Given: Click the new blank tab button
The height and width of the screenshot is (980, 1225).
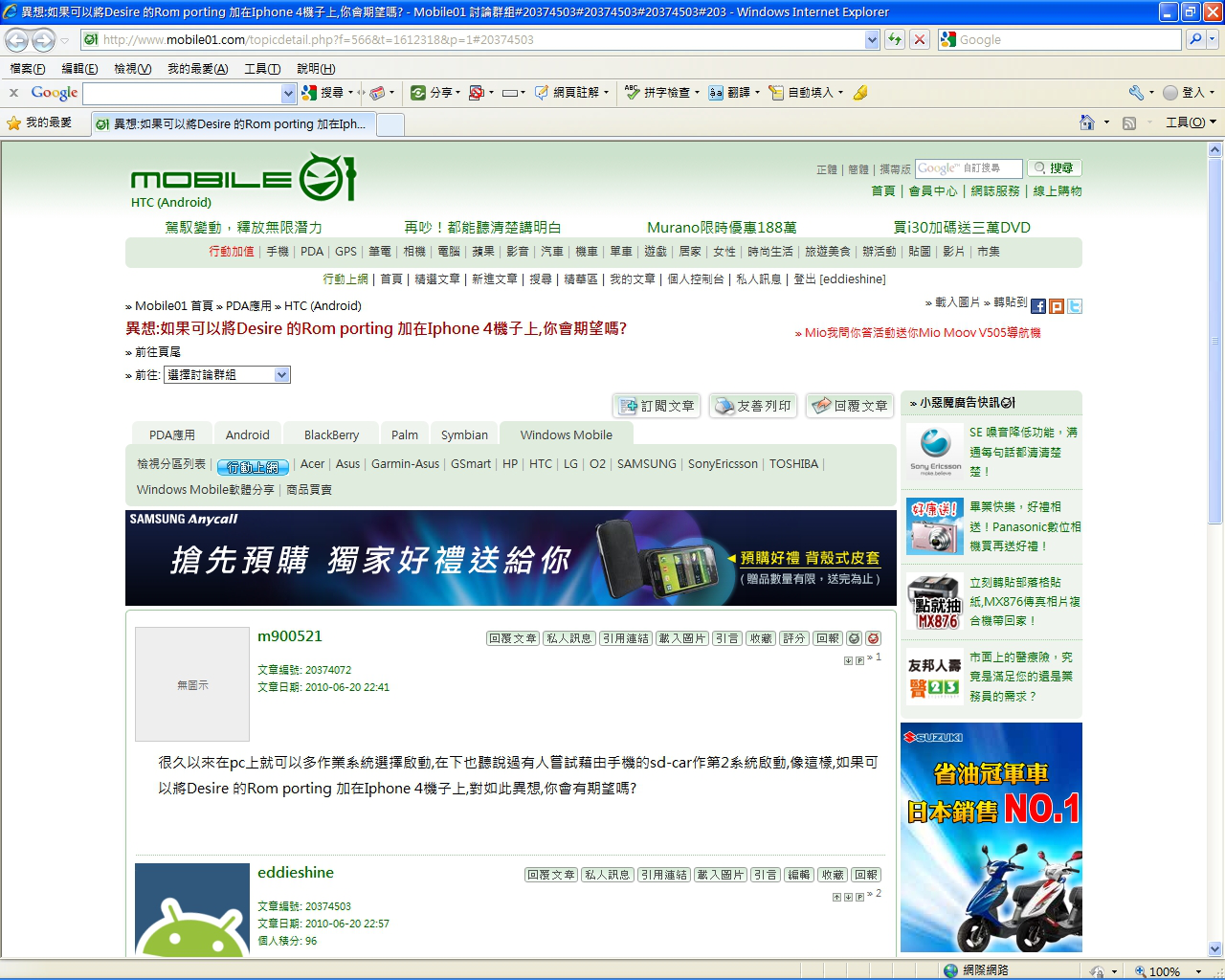Looking at the screenshot, I should 390,124.
